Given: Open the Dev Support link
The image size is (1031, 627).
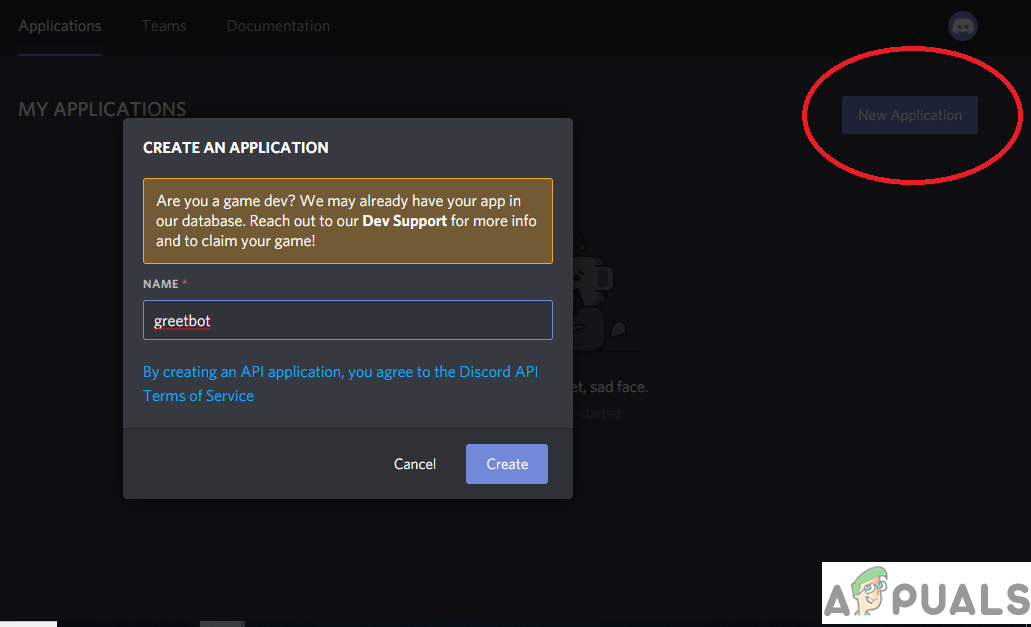Looking at the screenshot, I should 404,221.
